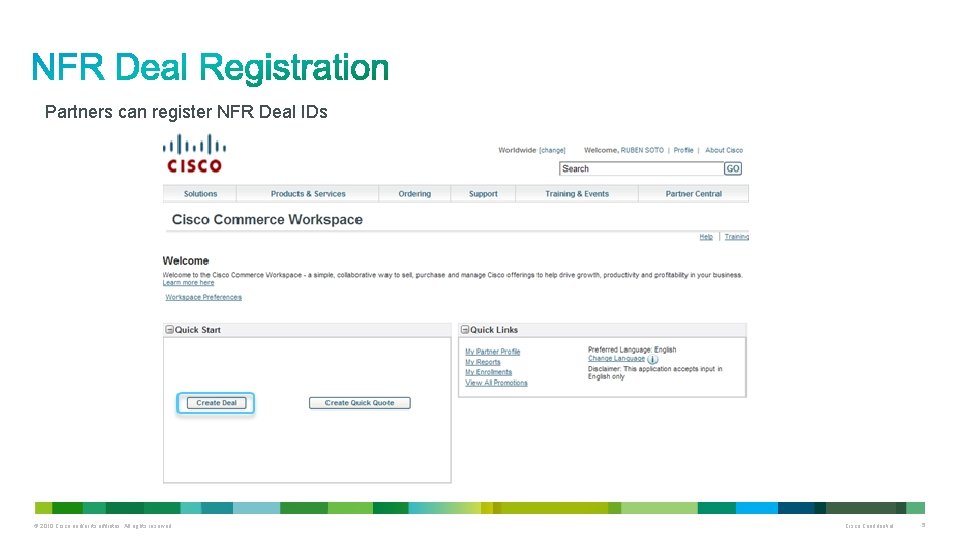960x540 pixels.
Task: Open the About Cisco link
Action: click(x=724, y=150)
